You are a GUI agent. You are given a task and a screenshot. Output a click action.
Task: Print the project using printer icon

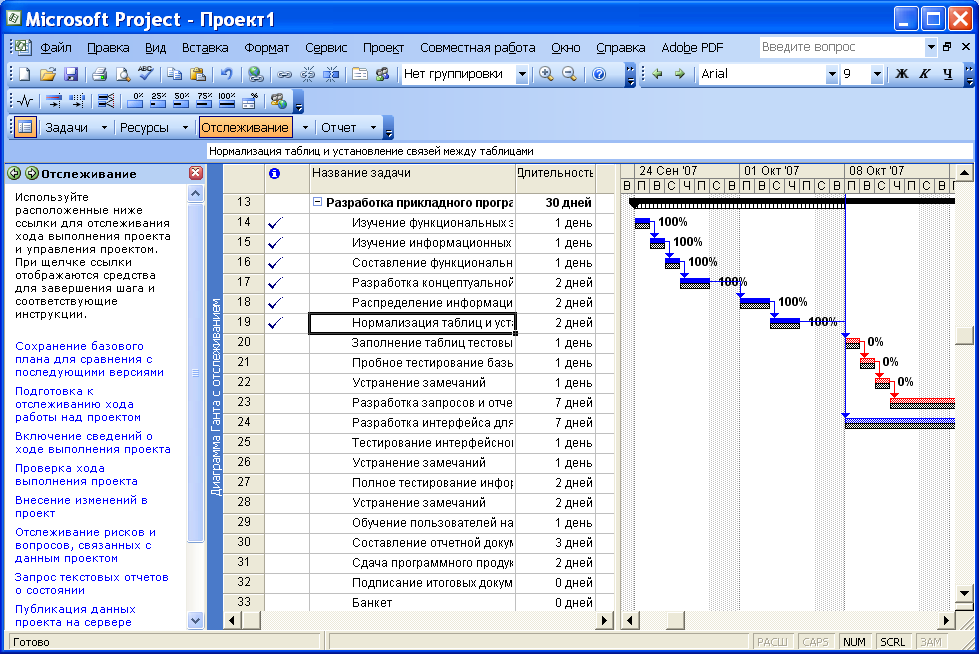[x=99, y=74]
